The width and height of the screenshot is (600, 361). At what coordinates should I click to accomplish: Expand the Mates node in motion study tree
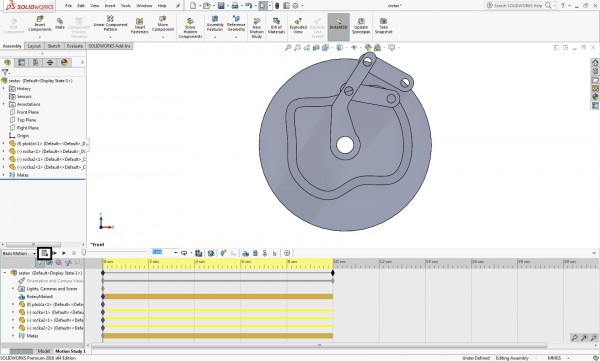[13, 336]
